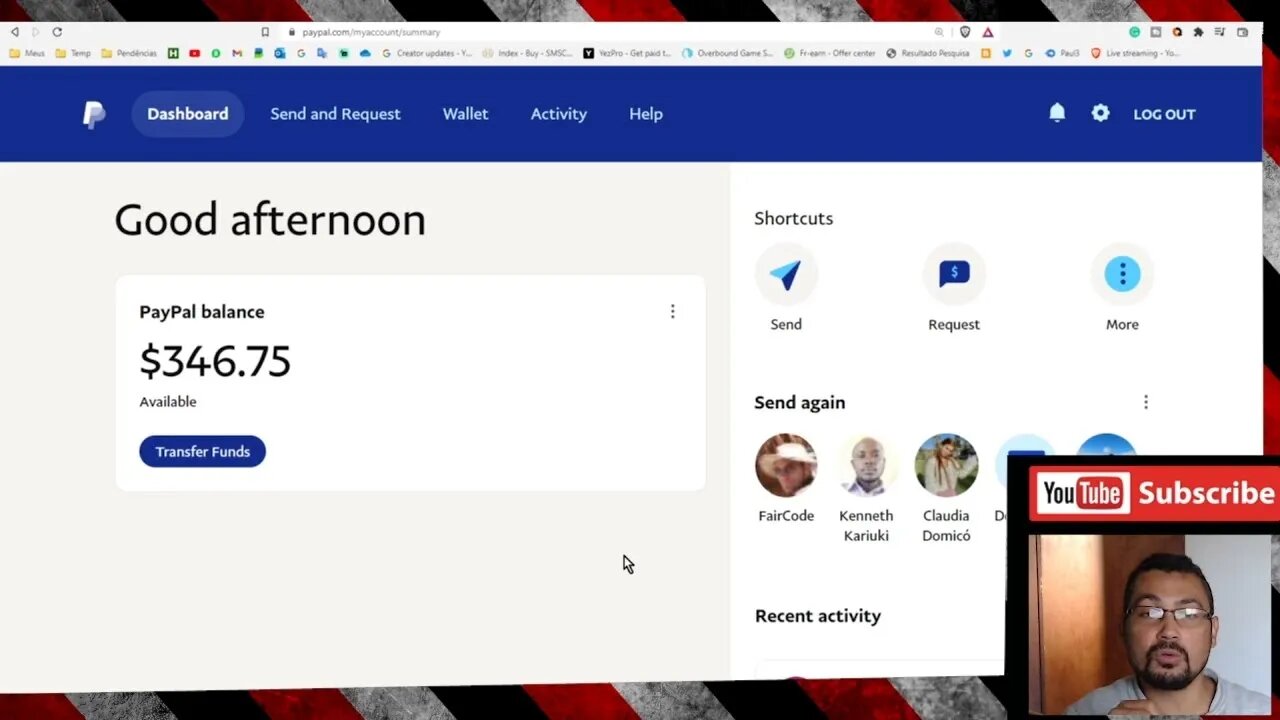Image resolution: width=1280 pixels, height=720 pixels.
Task: Open the Live streaming bookmark
Action: point(1135,53)
